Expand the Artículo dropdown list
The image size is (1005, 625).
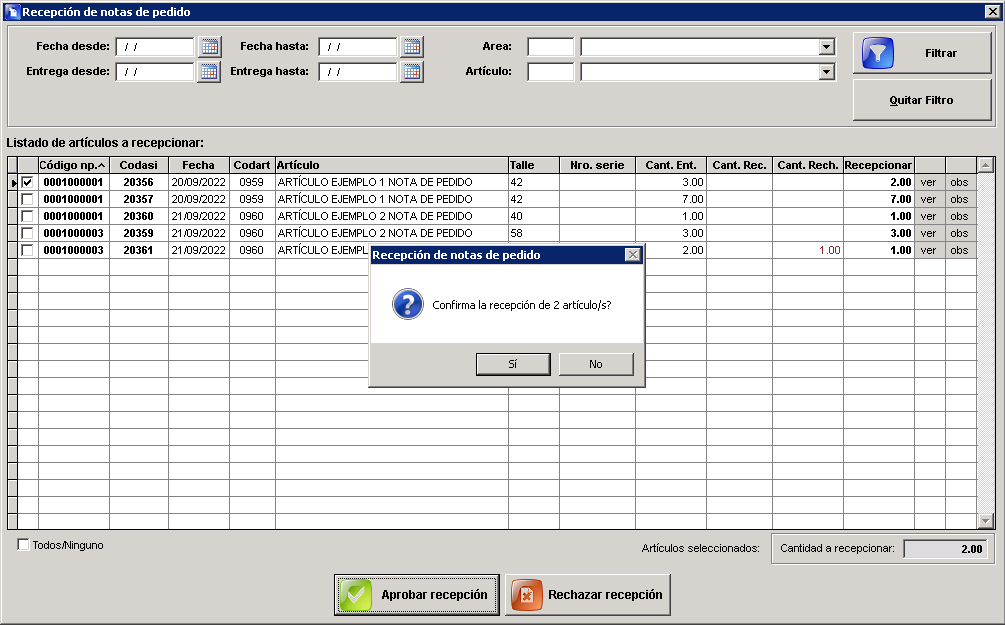click(827, 72)
